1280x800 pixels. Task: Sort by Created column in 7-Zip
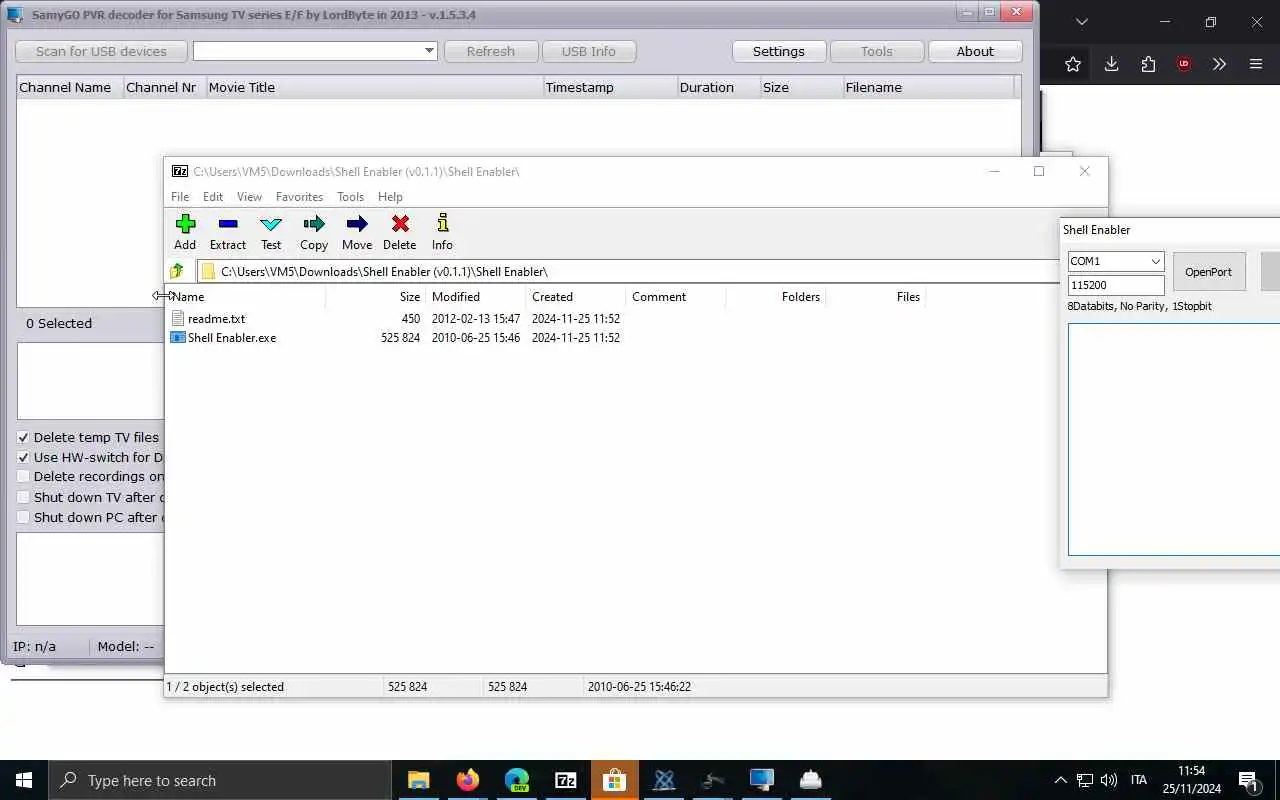[576, 297]
